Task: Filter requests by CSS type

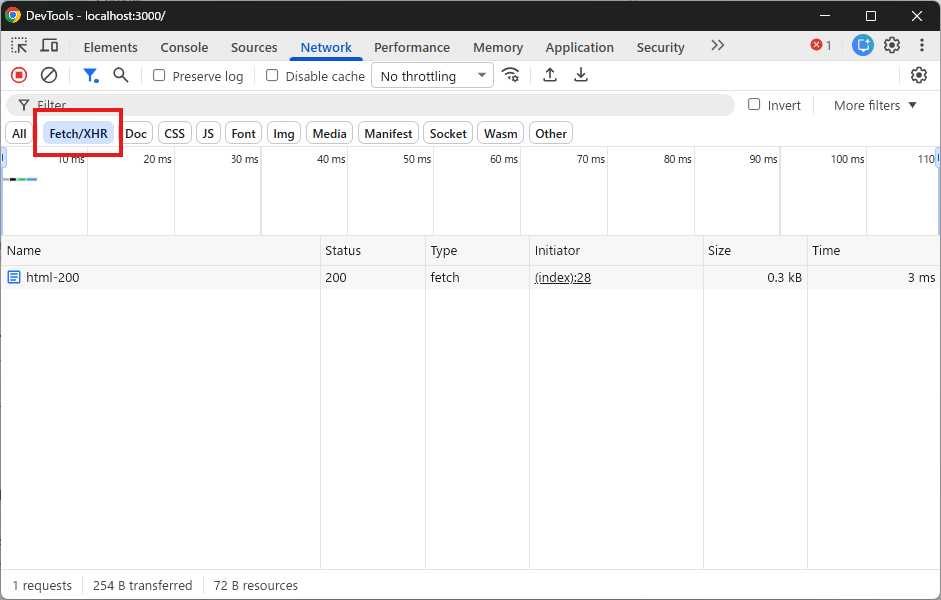Action: (175, 133)
